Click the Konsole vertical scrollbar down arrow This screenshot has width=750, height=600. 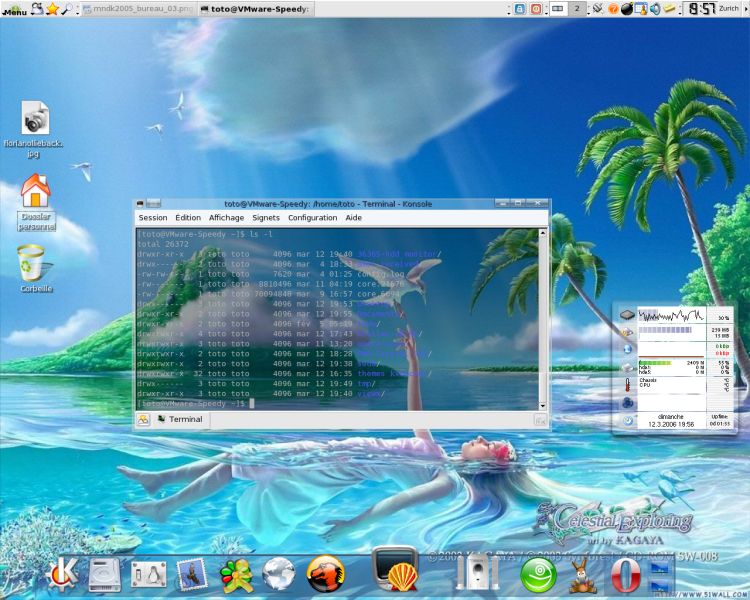542,406
